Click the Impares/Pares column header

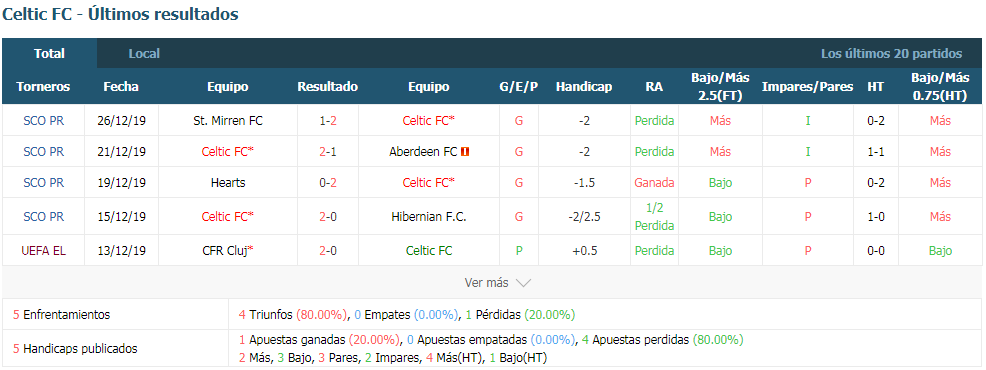tap(807, 87)
